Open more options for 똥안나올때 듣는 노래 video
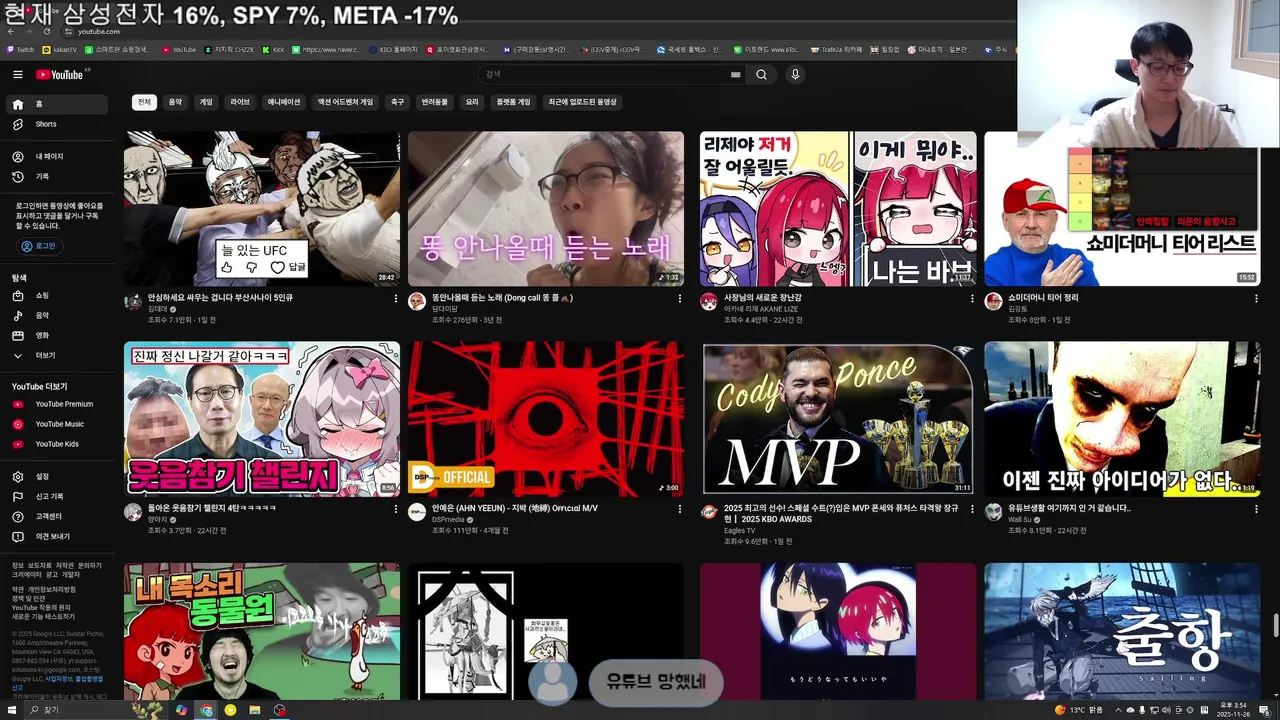Viewport: 1280px width, 720px height. click(680, 298)
